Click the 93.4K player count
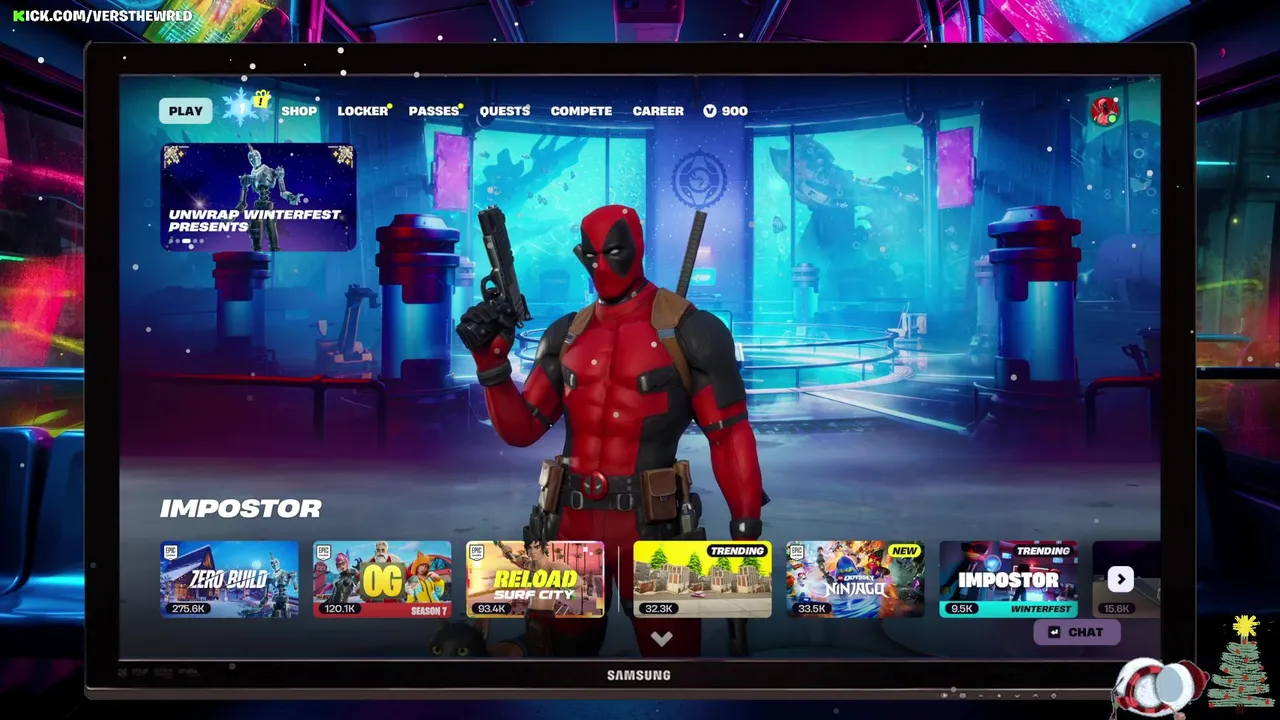 point(491,608)
